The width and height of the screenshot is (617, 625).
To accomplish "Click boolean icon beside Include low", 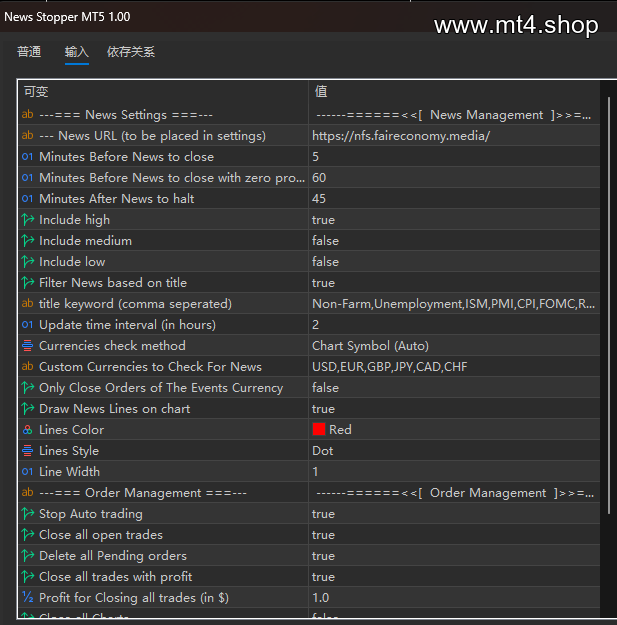I will [28, 261].
